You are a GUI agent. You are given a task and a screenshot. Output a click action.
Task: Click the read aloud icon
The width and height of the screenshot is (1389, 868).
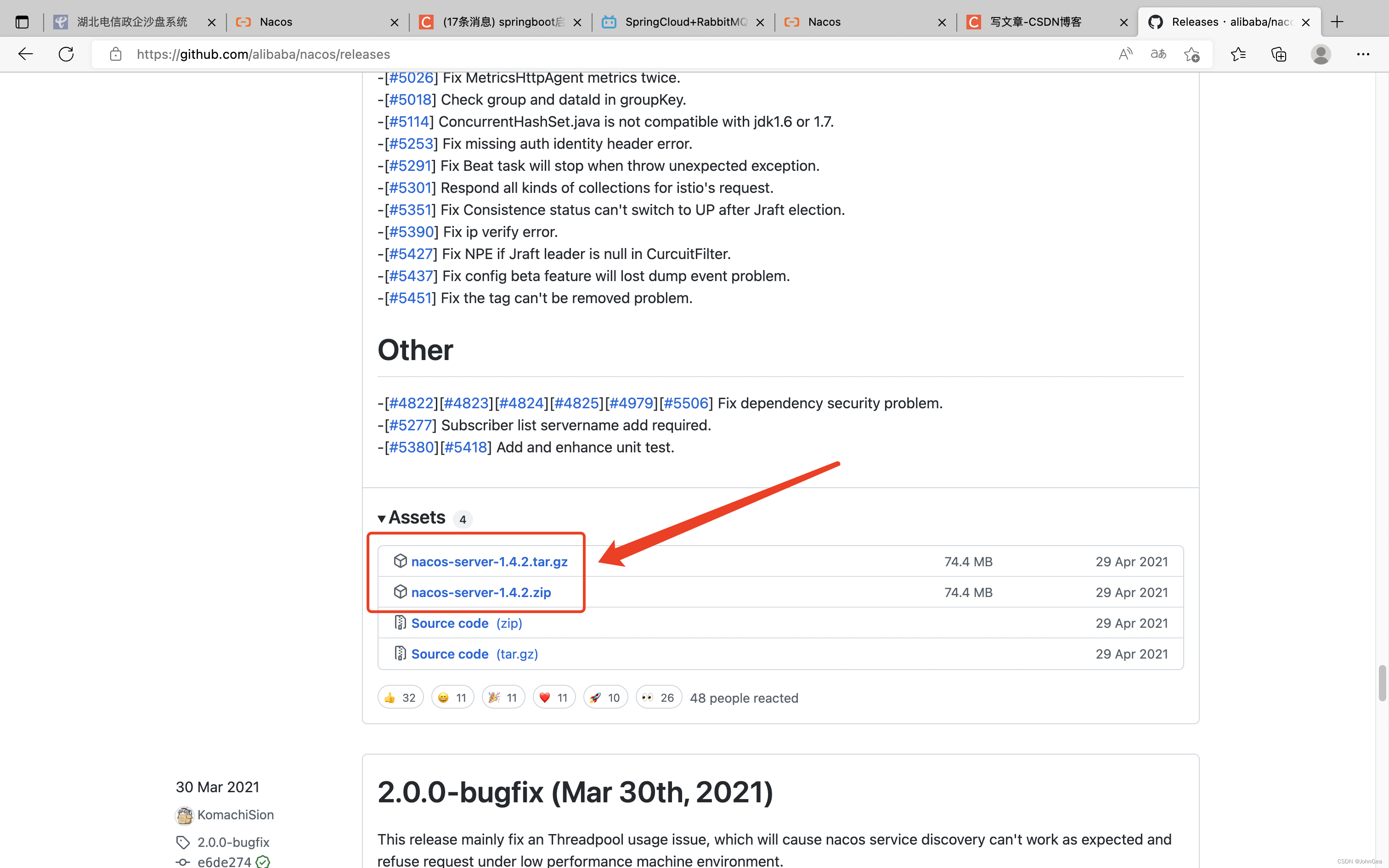tap(1125, 54)
